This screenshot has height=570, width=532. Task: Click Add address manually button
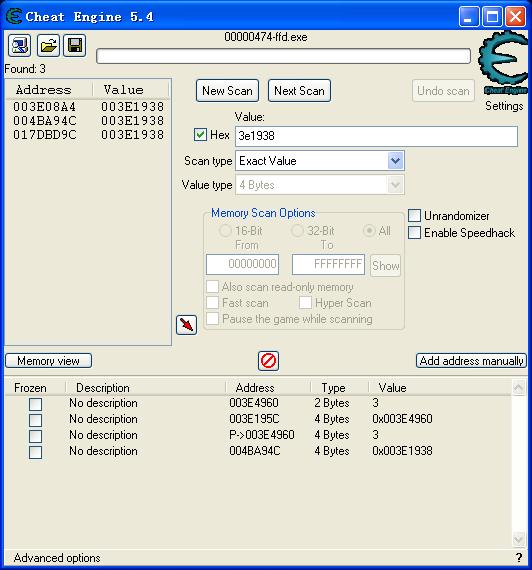coord(471,361)
